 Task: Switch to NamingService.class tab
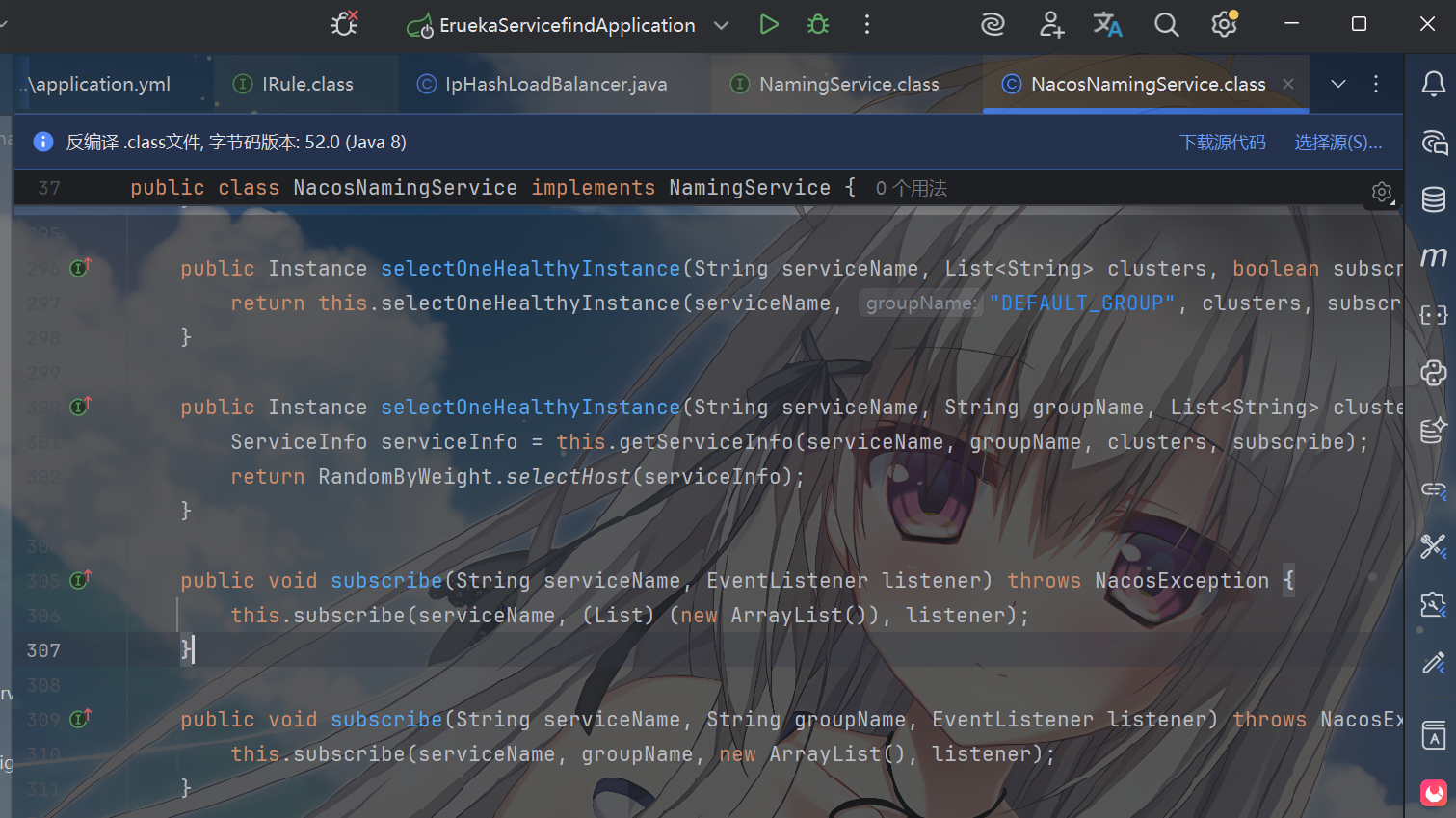[835, 84]
